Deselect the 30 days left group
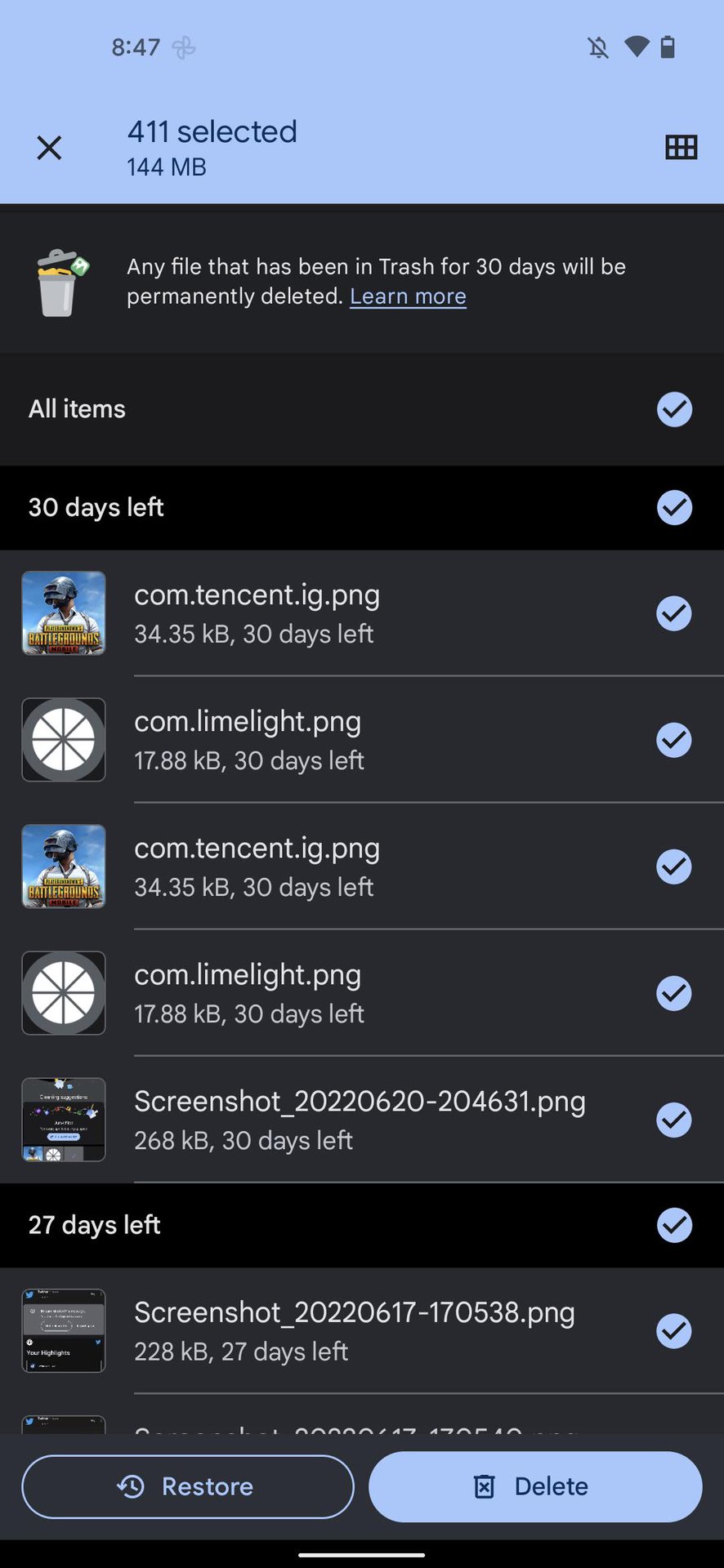The width and height of the screenshot is (724, 1568). click(674, 507)
